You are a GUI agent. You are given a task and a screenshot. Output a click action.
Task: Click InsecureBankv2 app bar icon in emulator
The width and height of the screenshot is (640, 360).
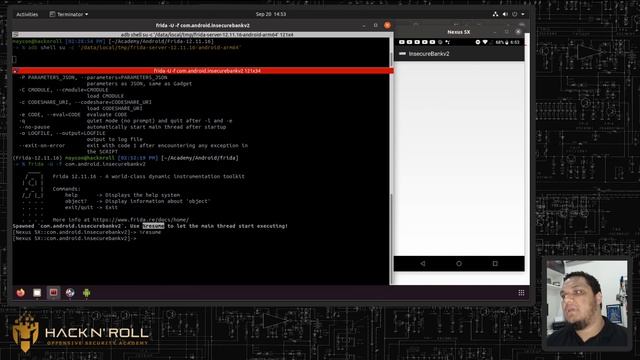pos(402,53)
